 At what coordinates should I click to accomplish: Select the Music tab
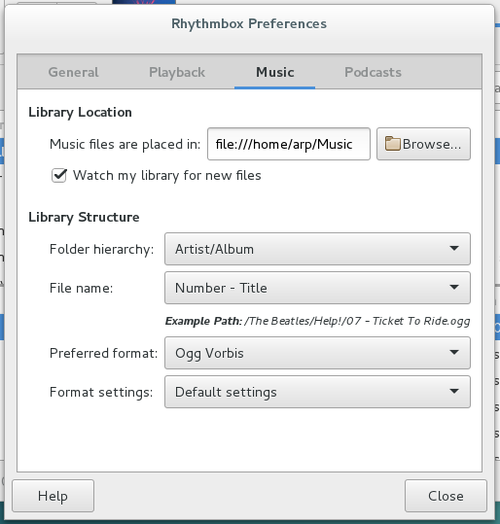point(275,72)
